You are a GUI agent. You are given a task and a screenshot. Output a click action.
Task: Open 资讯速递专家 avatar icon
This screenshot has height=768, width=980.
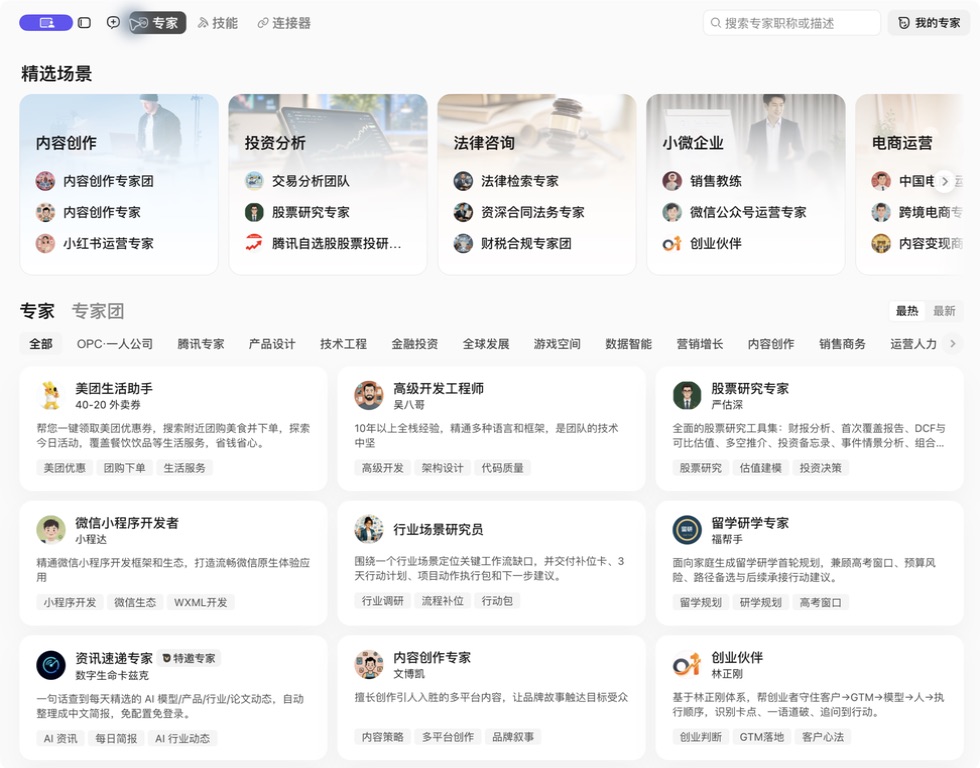click(x=51, y=665)
